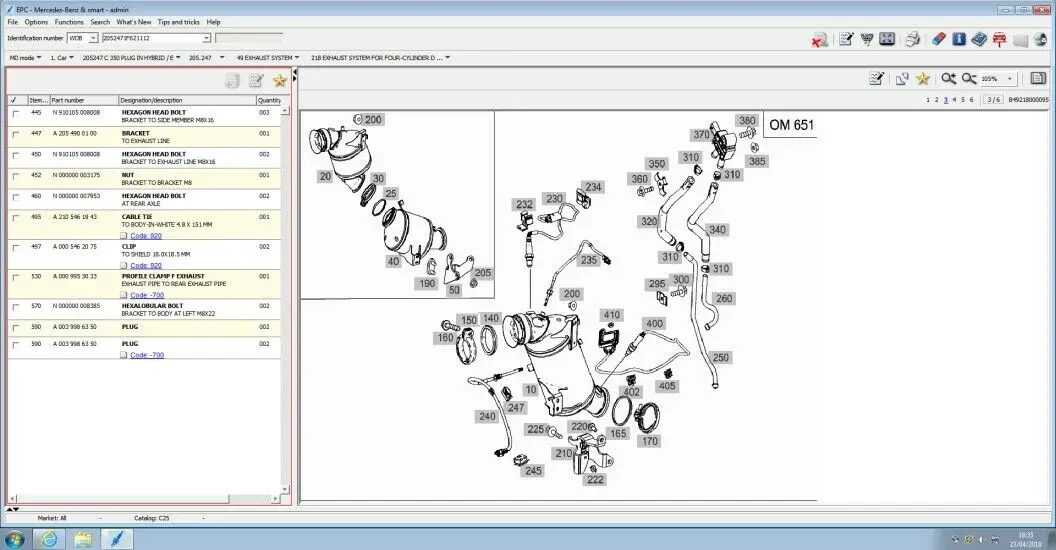Open Code: 920 link under clip
This screenshot has height=550, width=1056.
[145, 265]
